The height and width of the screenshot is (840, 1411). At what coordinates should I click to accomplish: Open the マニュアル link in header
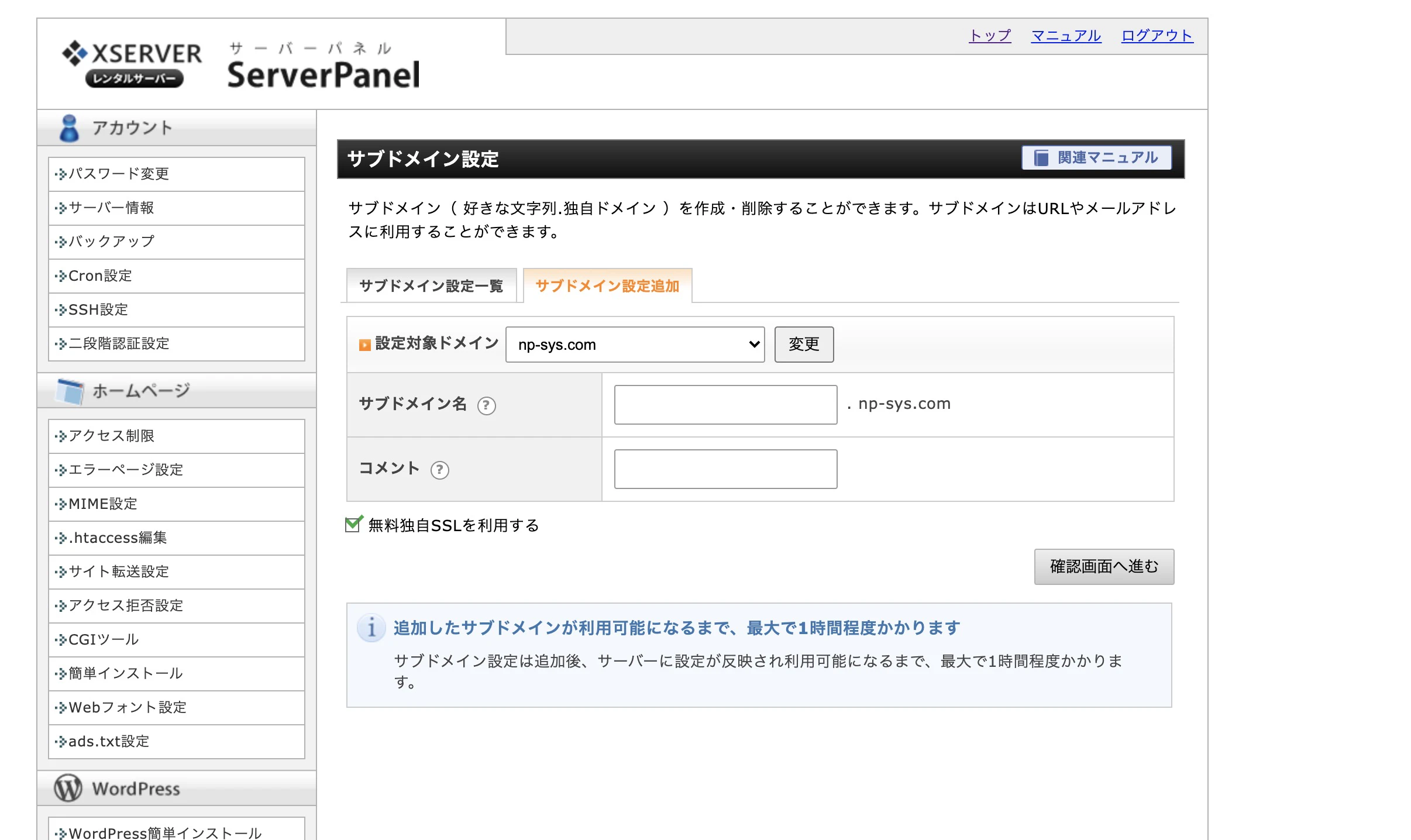click(x=1066, y=36)
